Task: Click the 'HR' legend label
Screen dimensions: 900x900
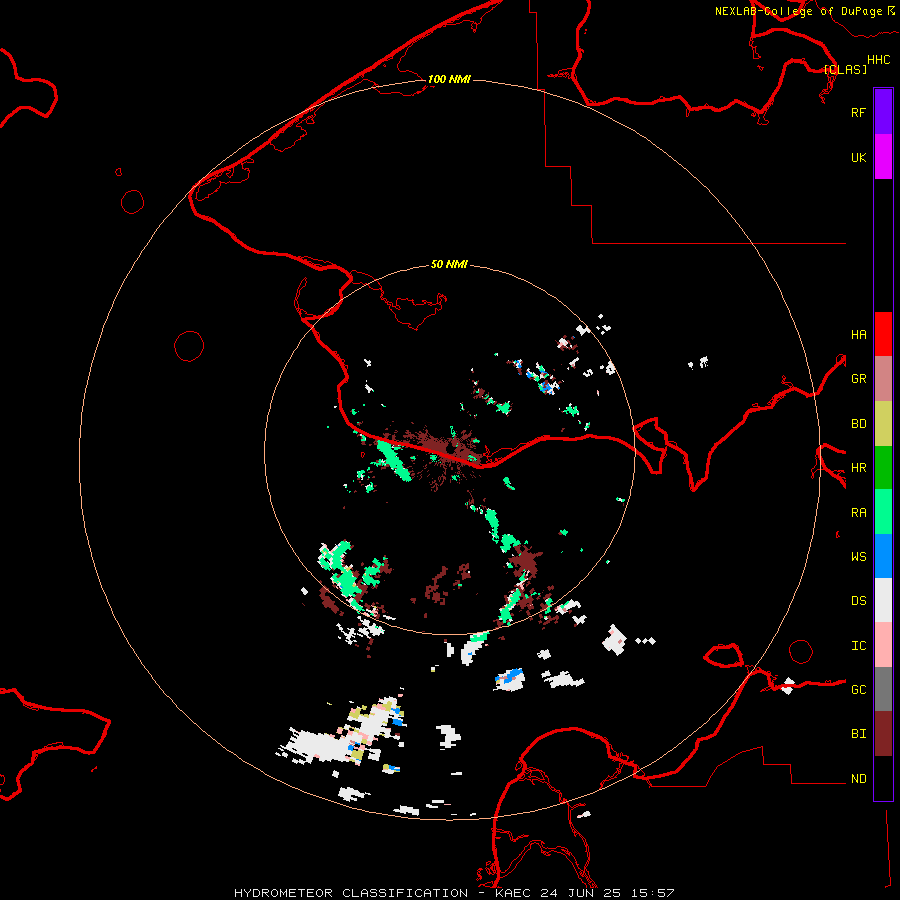Action: (x=858, y=468)
